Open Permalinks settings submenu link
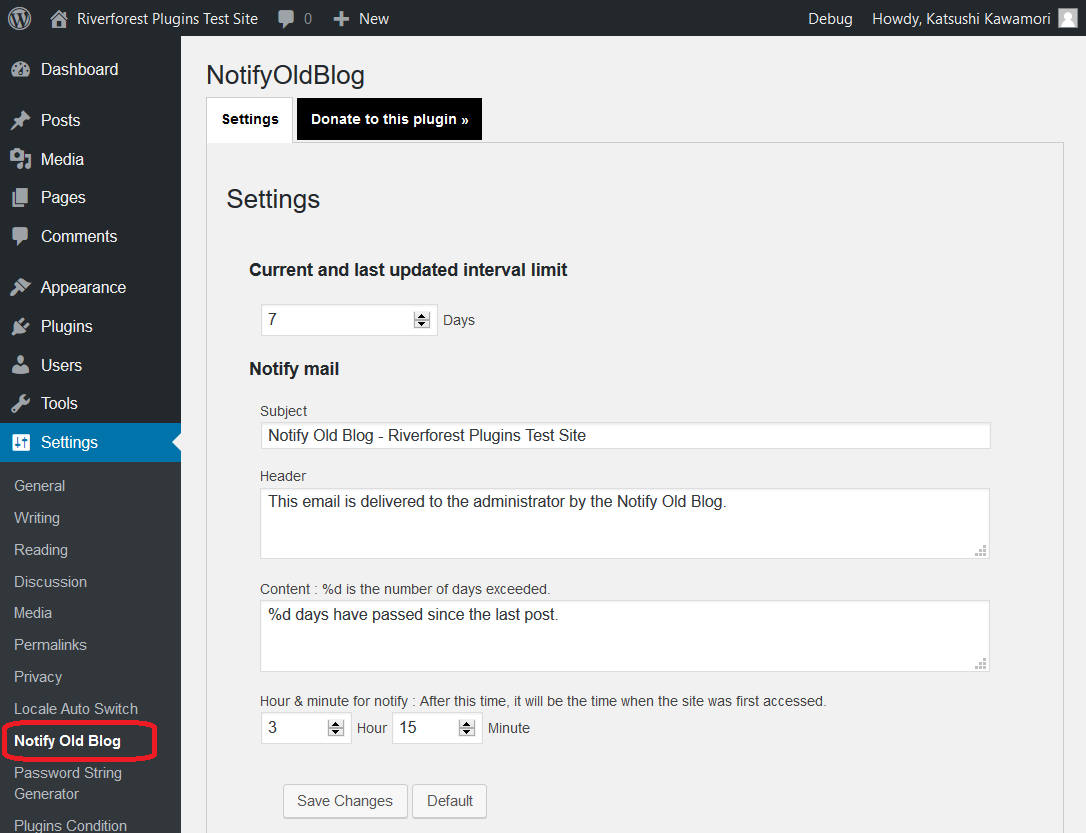Viewport: 1086px width, 833px height. (x=50, y=645)
